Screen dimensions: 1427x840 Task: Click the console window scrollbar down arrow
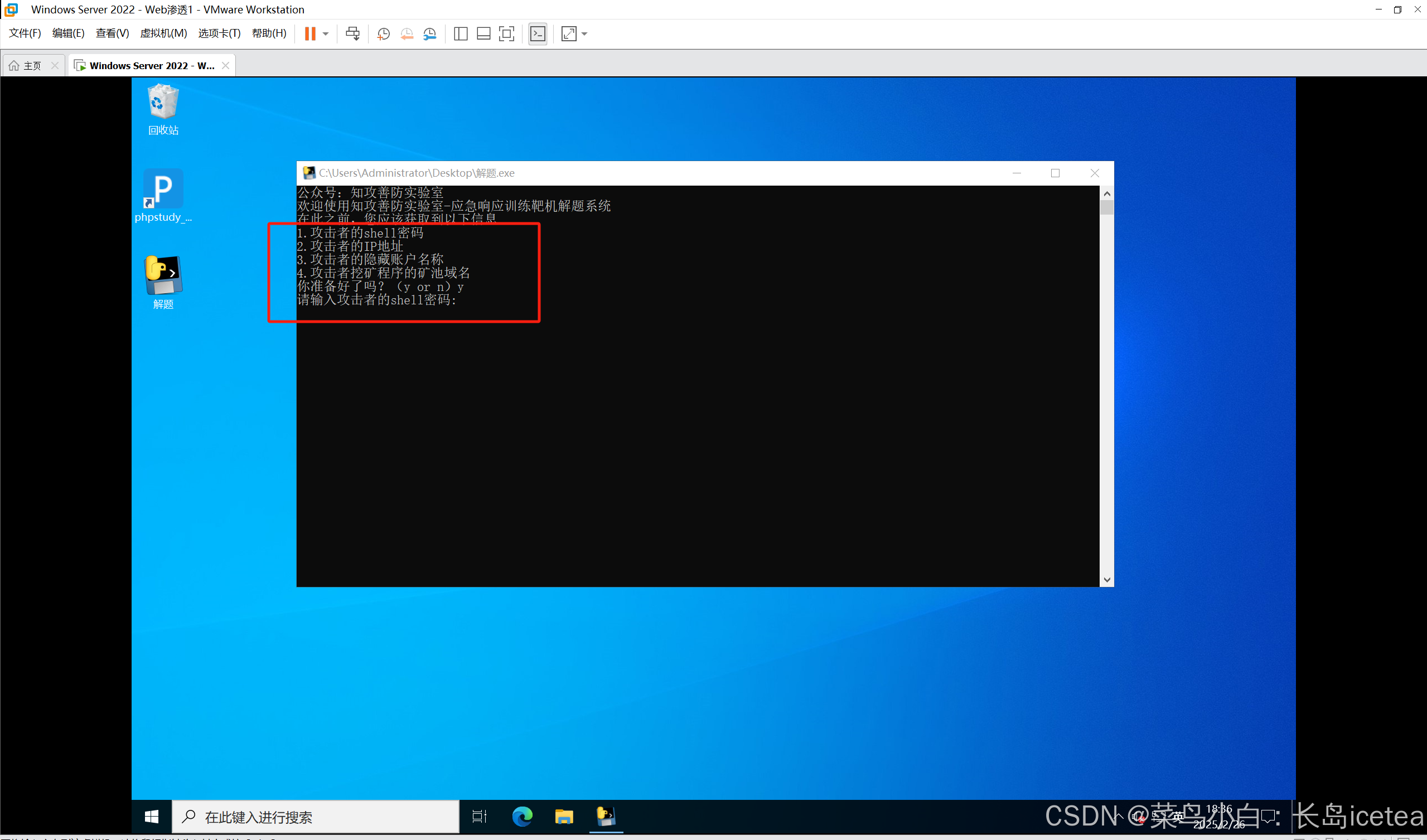click(1107, 579)
